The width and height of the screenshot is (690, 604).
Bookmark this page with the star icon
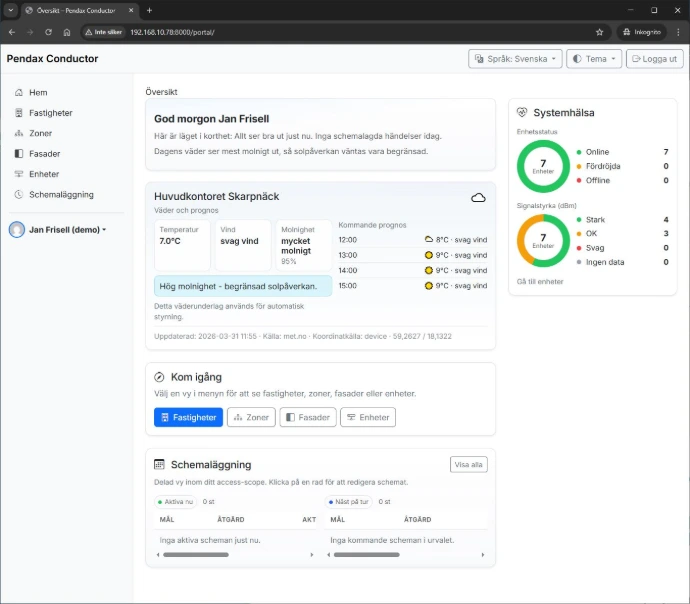tap(599, 32)
